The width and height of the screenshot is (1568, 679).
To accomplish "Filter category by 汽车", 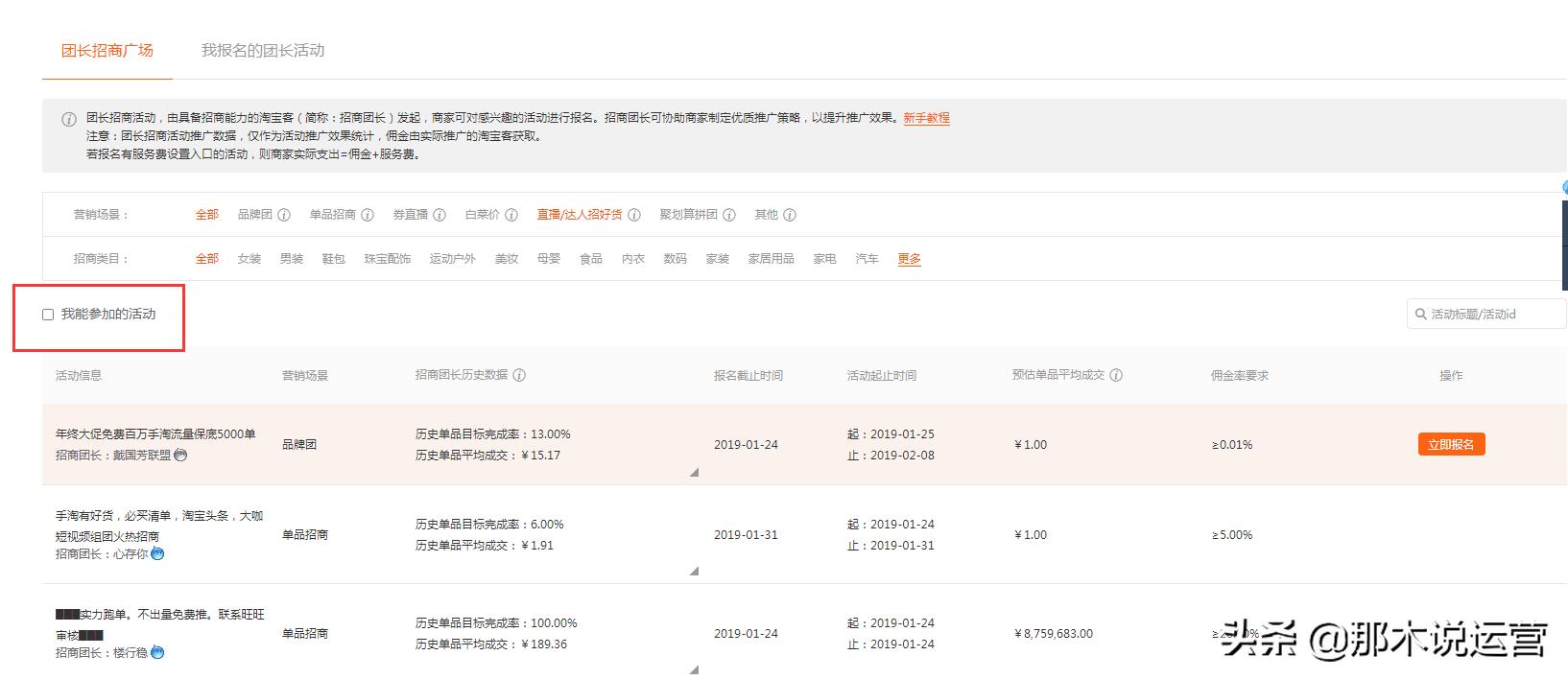I will (867, 259).
